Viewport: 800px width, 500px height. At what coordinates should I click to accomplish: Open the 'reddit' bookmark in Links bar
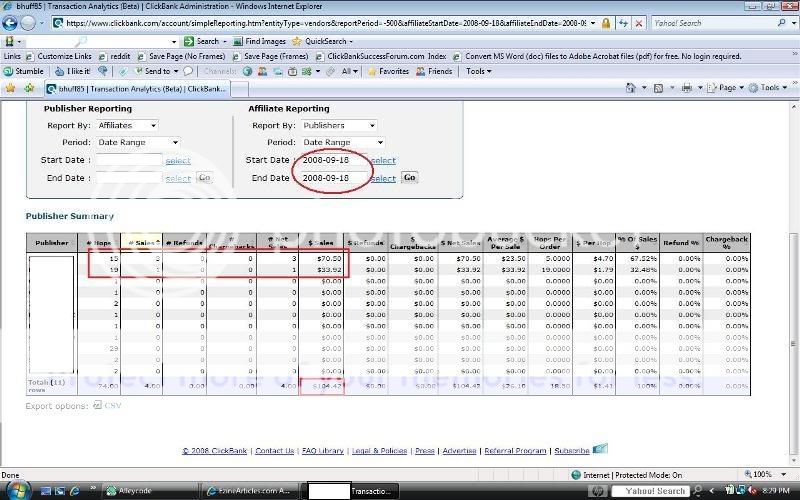click(x=115, y=56)
